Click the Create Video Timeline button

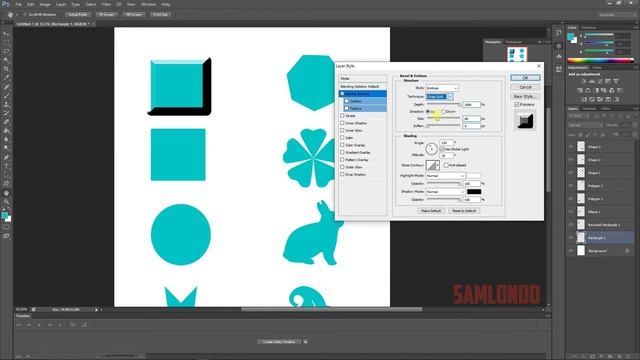pyautogui.click(x=279, y=342)
